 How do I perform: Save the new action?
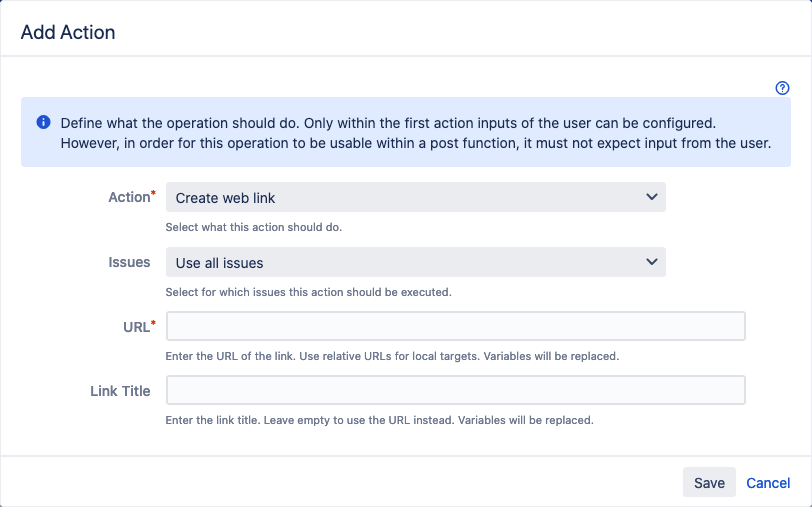(709, 483)
